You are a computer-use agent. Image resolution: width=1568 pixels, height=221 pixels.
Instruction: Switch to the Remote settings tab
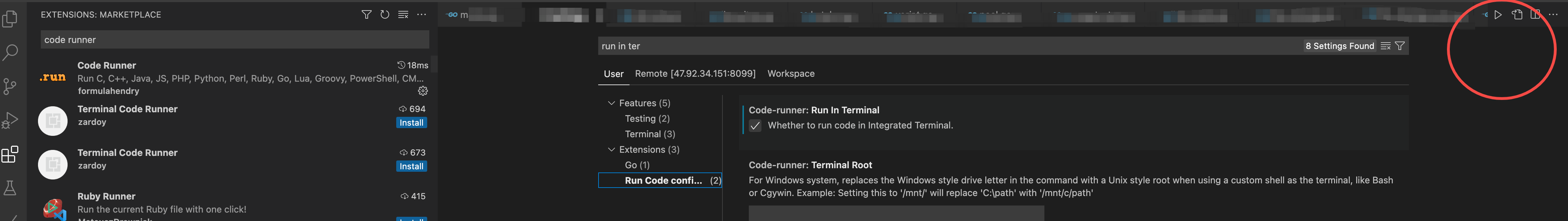click(x=695, y=74)
